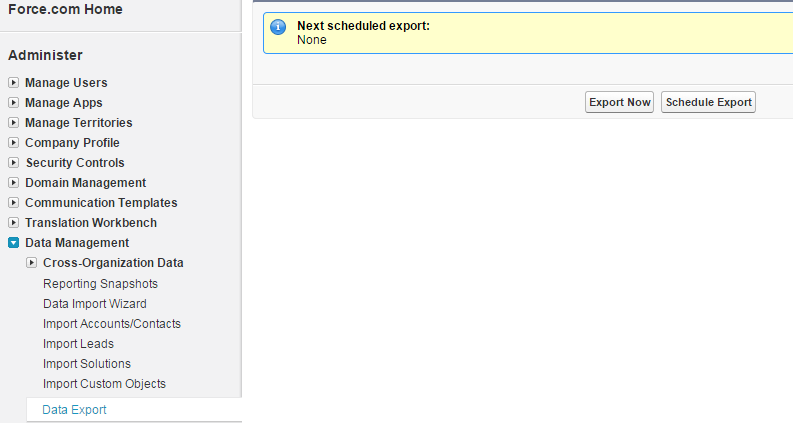Viewport: 793px width, 423px height.
Task: Open the Security Controls label
Action: (75, 162)
